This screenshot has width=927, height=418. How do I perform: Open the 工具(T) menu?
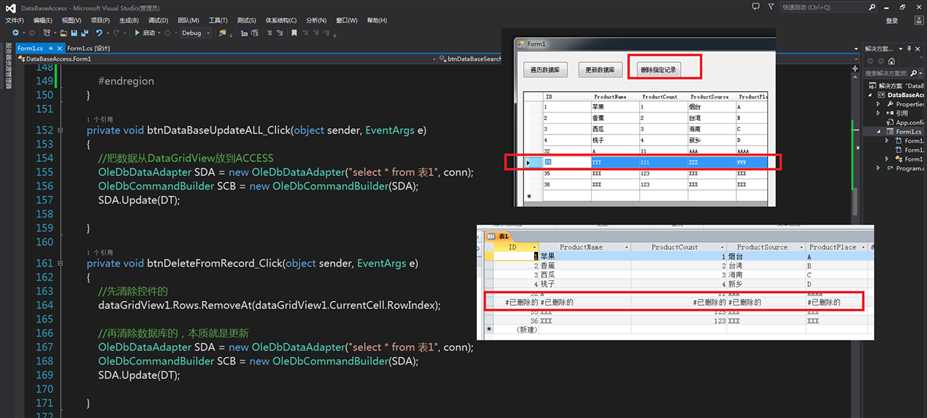pyautogui.click(x=218, y=20)
